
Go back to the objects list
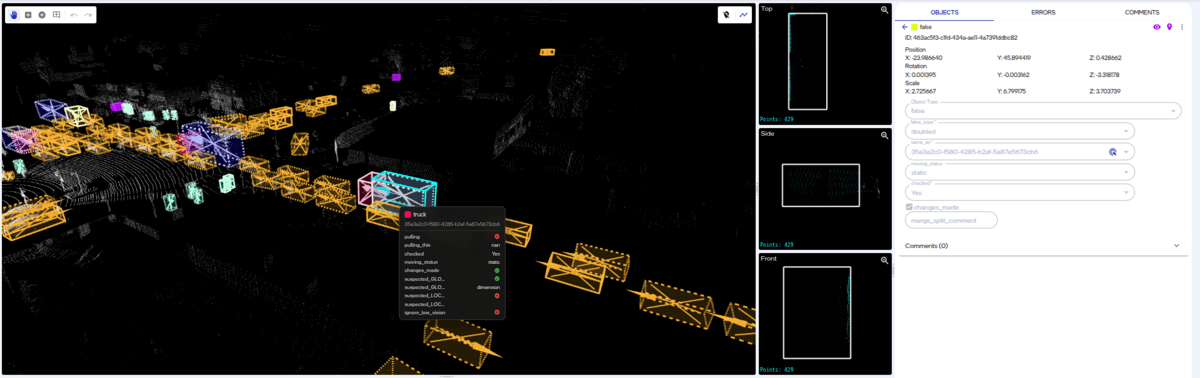pyautogui.click(x=904, y=27)
